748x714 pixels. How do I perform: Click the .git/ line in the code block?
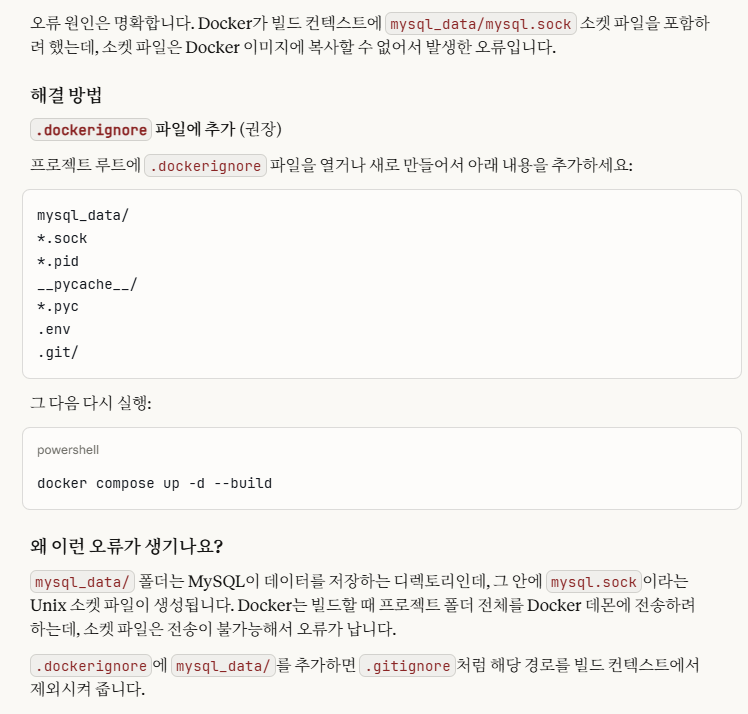click(58, 352)
